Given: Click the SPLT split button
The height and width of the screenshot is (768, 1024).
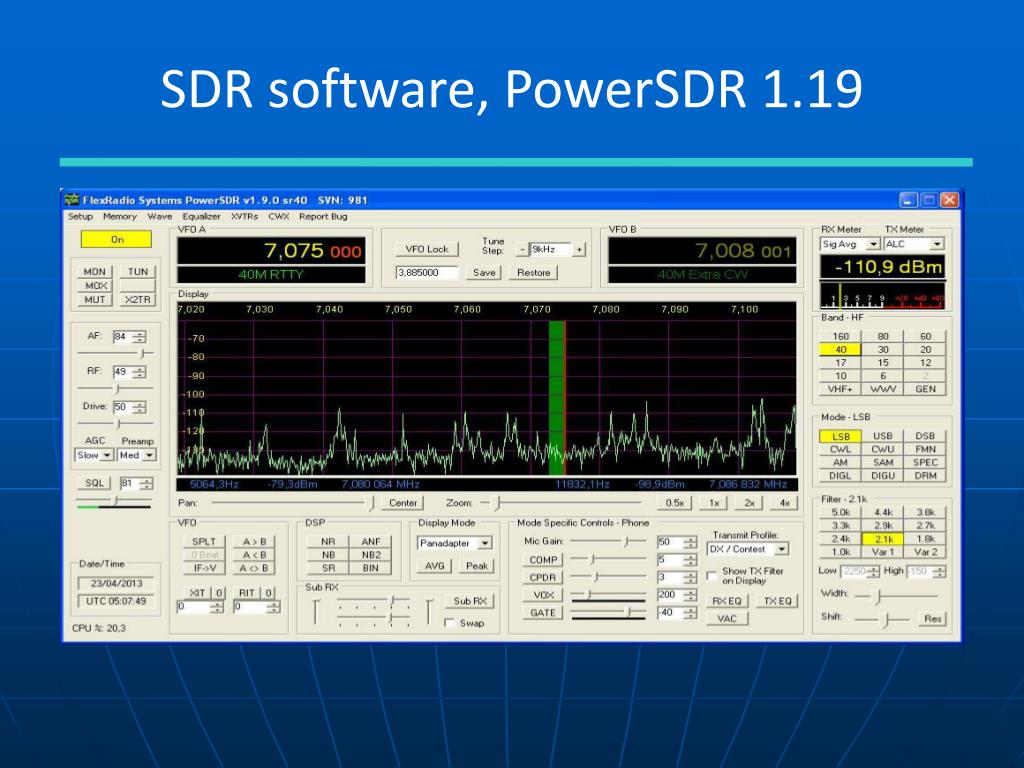Looking at the screenshot, I should pos(204,541).
